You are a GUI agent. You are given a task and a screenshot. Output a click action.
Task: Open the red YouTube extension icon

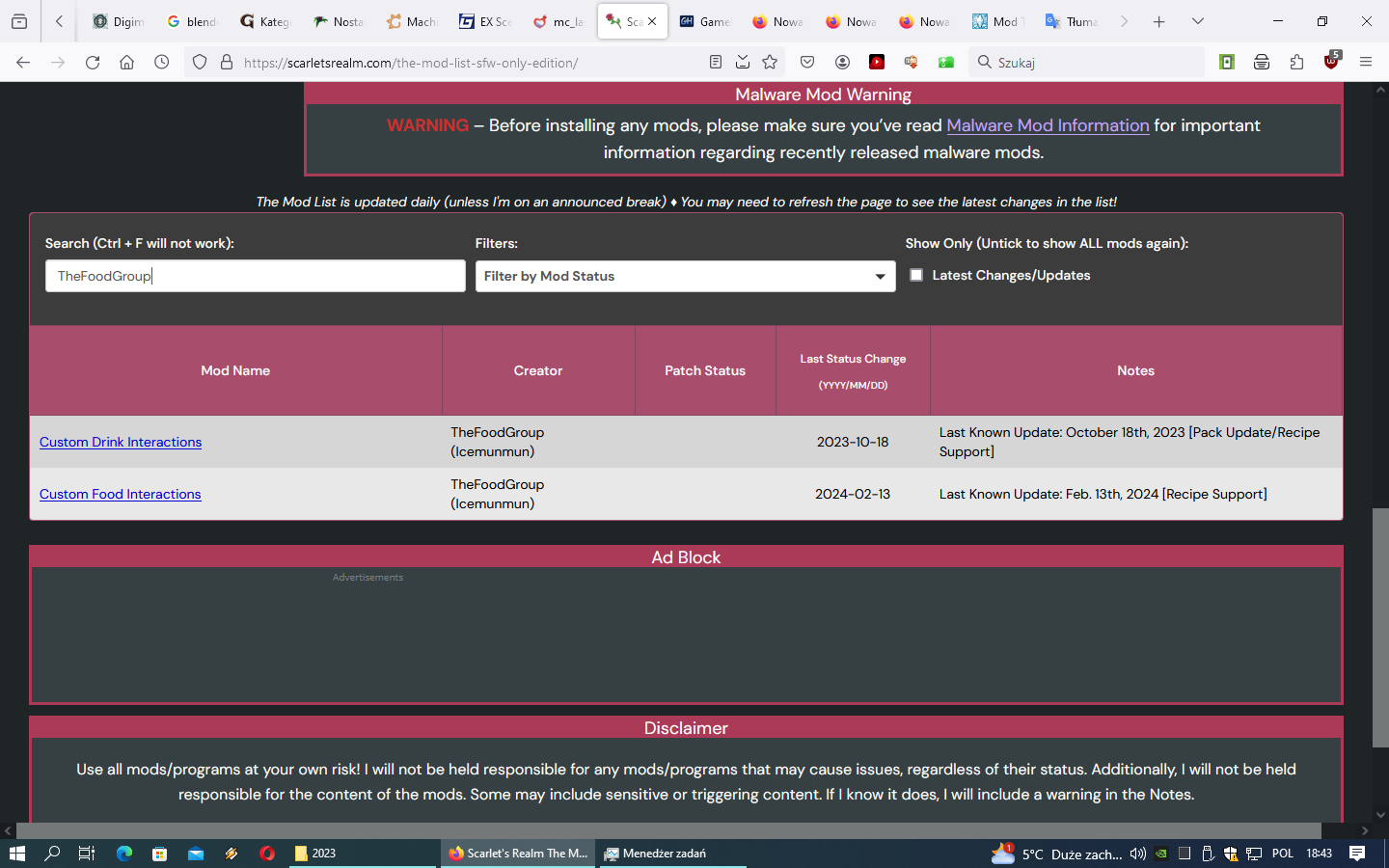point(877,62)
